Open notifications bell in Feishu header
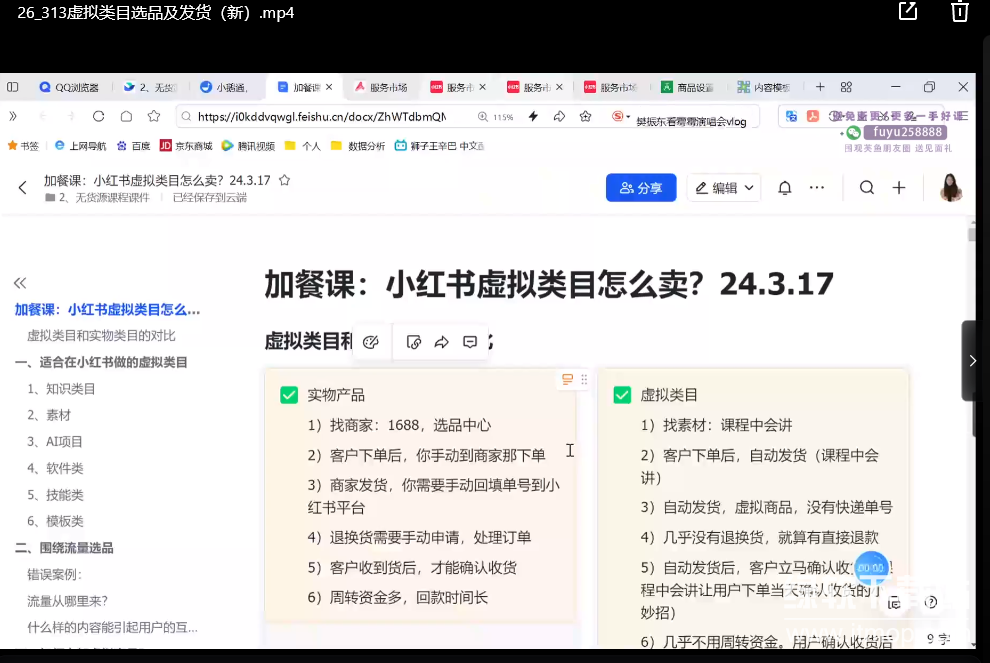The image size is (990, 663). 784,188
